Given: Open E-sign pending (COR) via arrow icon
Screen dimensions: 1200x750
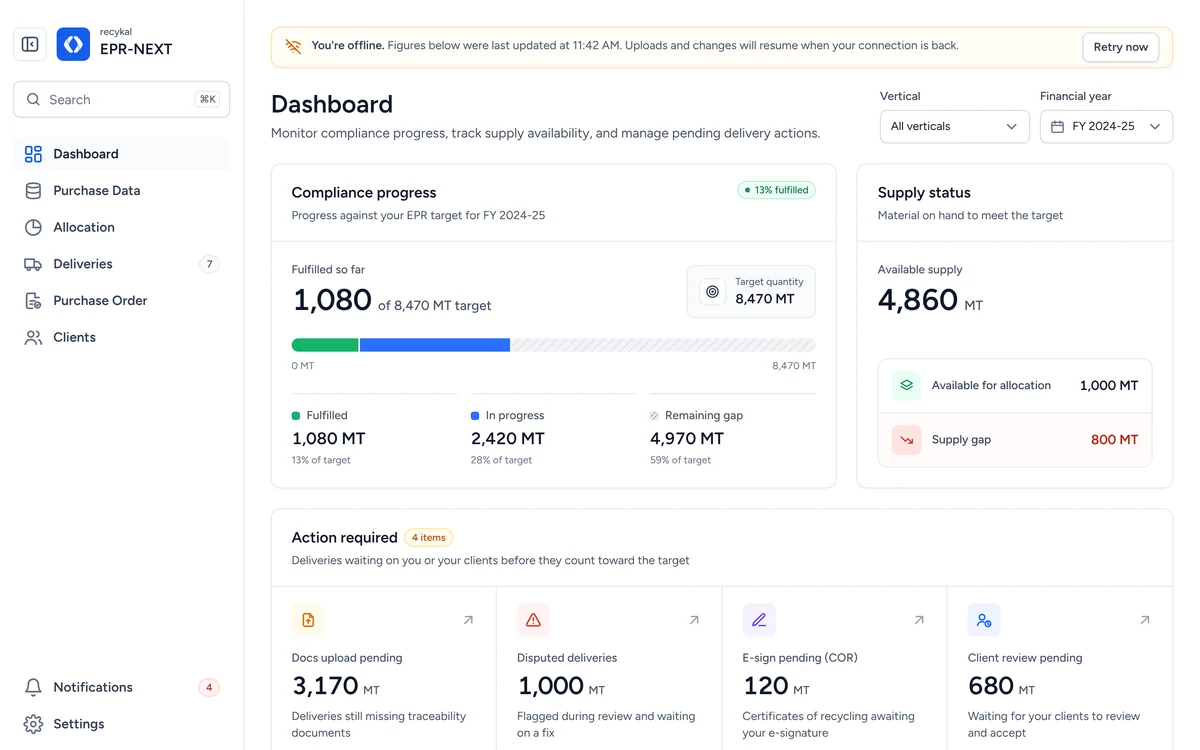Looking at the screenshot, I should (919, 620).
